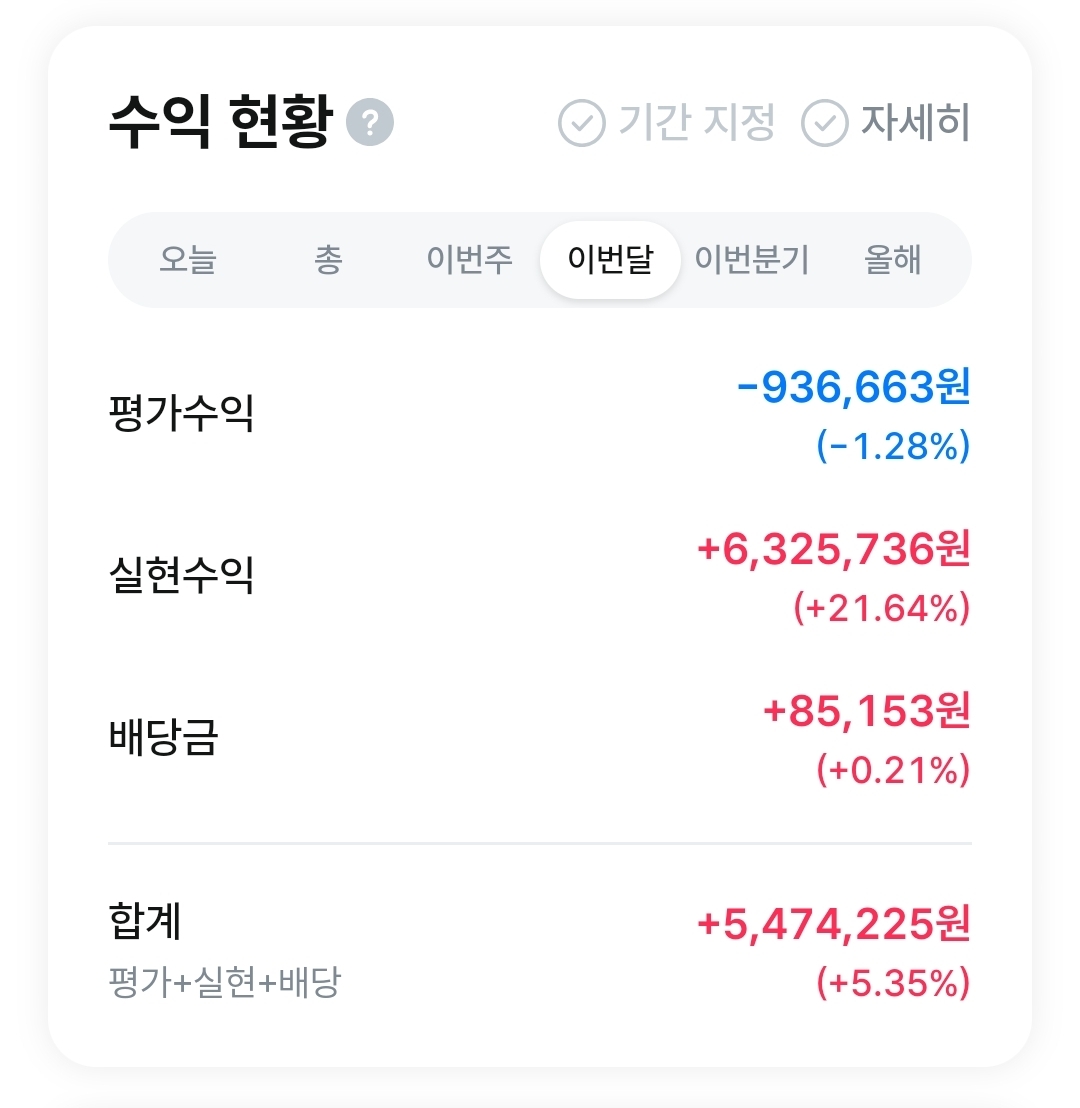Click the 배당금 row label
This screenshot has height=1108, width=1080.
coord(163,737)
